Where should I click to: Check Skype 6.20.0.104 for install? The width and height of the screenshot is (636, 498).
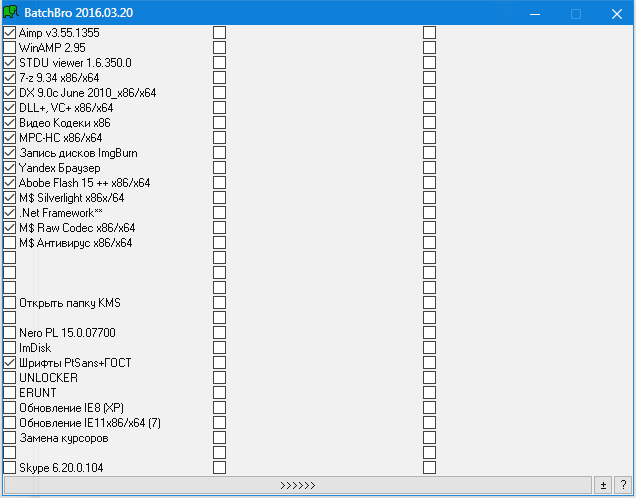10,468
